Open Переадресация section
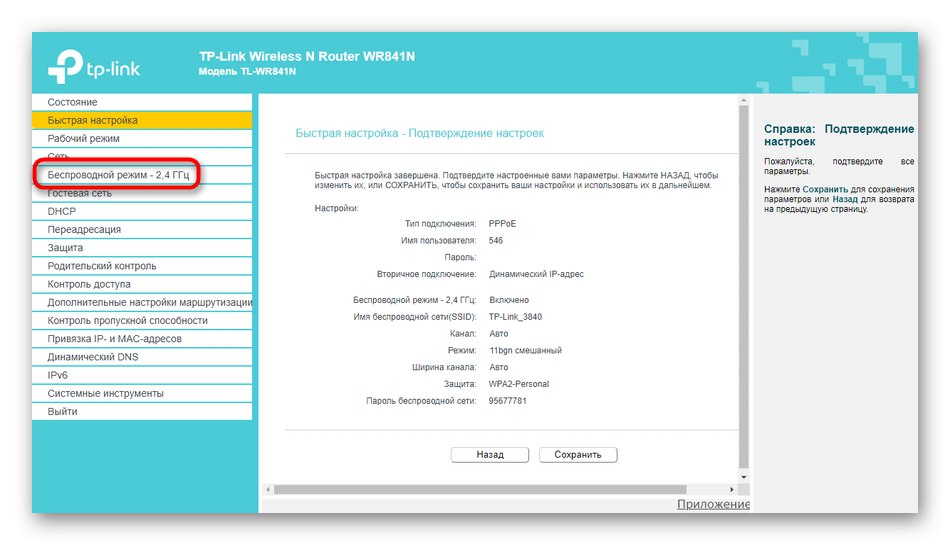 pos(142,230)
